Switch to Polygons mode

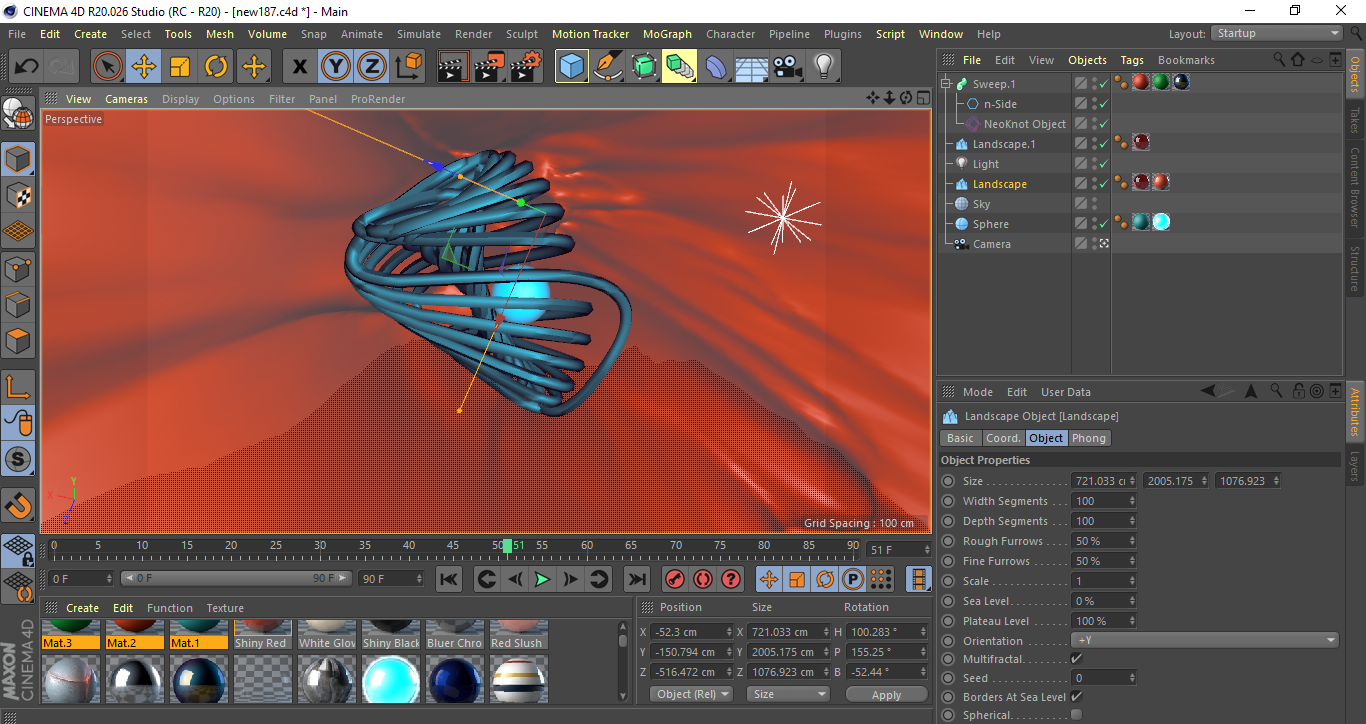(x=19, y=341)
